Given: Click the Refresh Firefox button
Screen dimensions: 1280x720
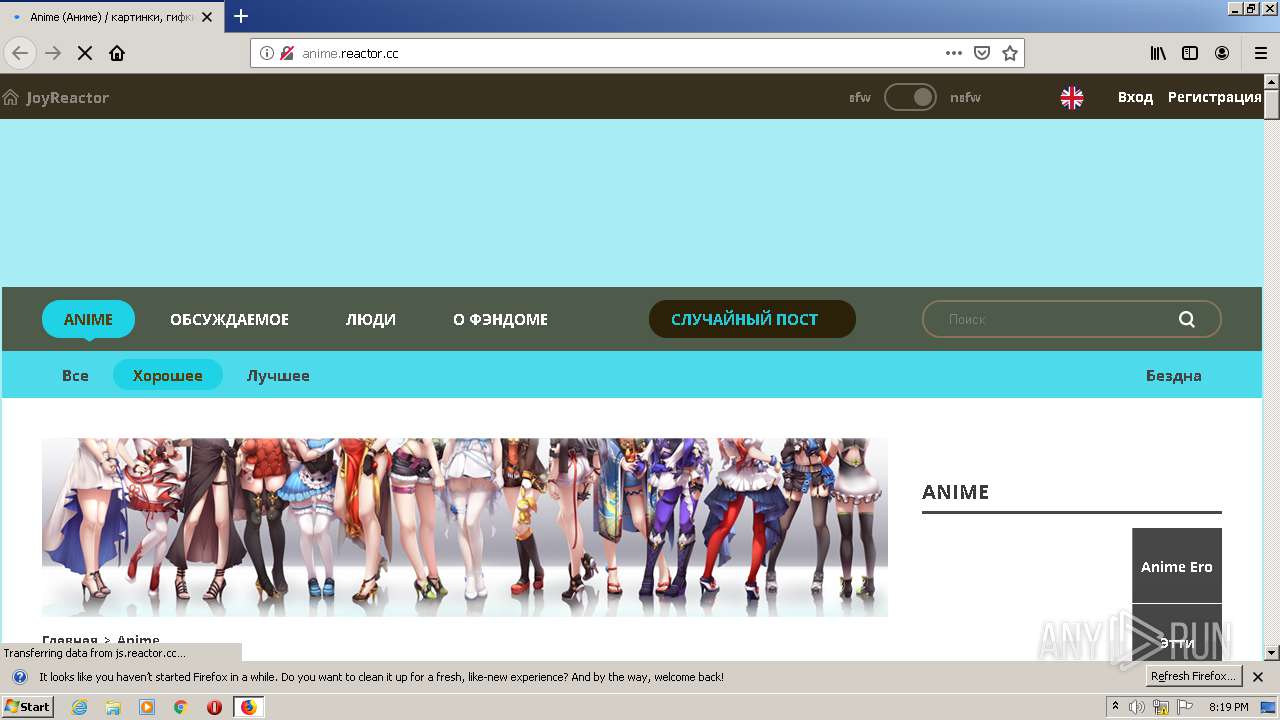Looking at the screenshot, I should (x=1194, y=676).
